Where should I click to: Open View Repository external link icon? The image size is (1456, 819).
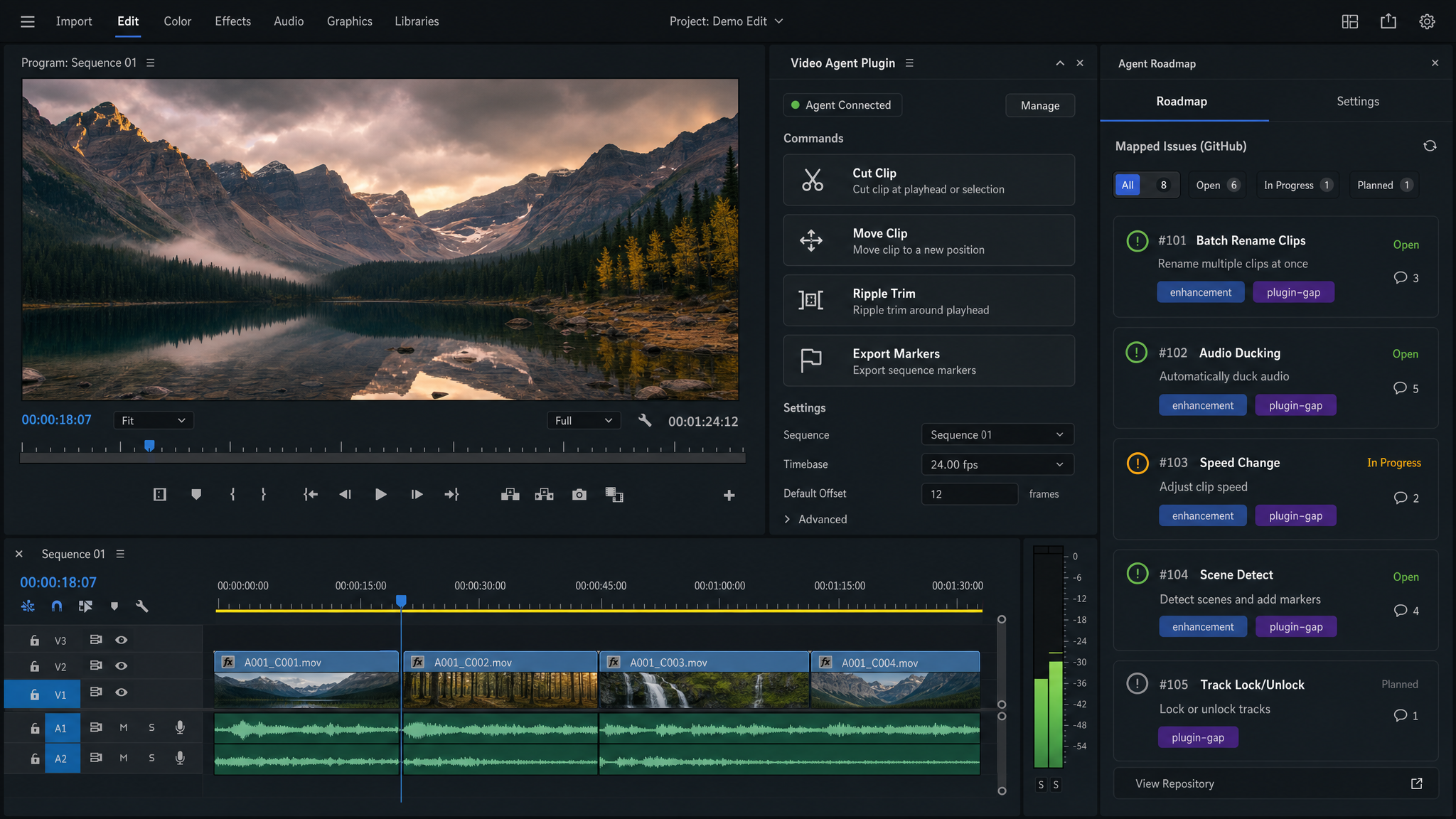tap(1416, 783)
